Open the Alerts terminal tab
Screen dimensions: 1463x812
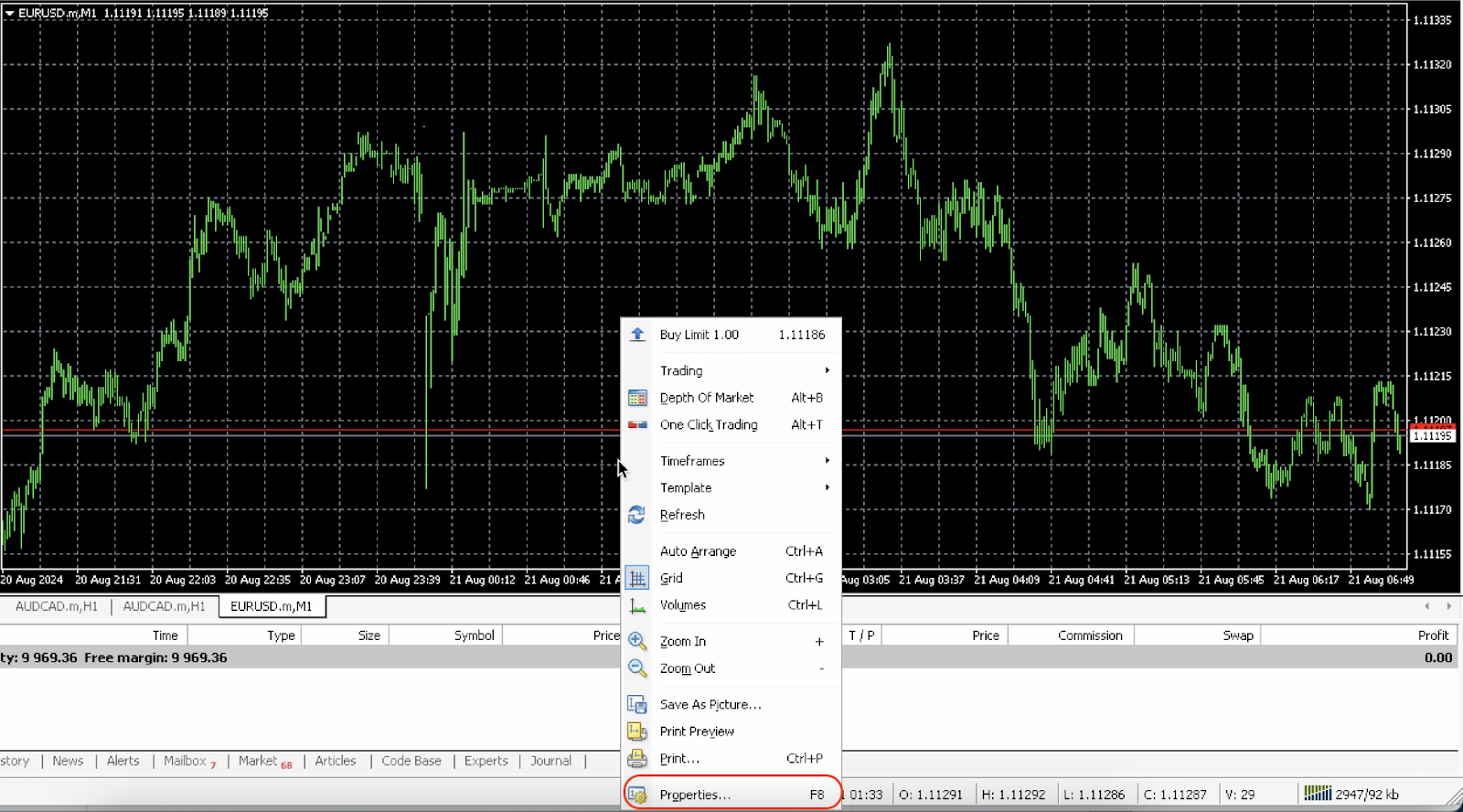point(123,761)
